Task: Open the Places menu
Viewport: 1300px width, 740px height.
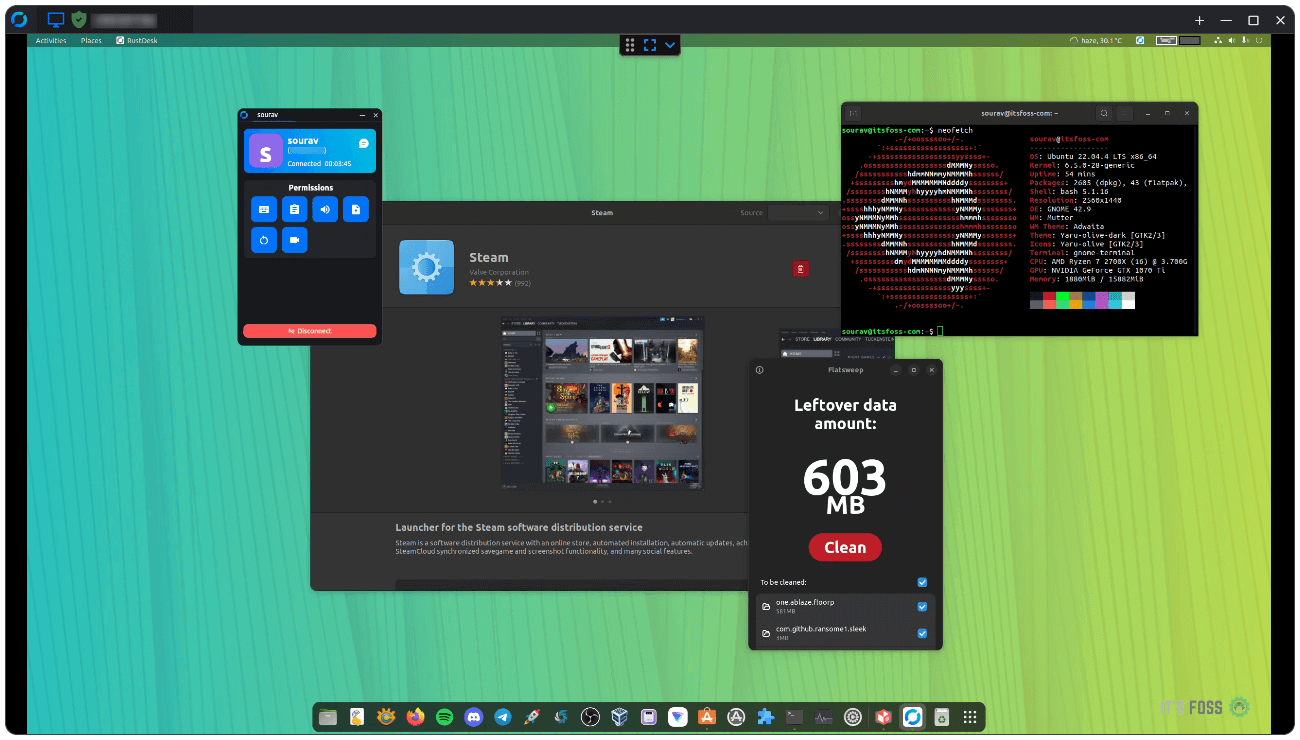Action: [91, 40]
